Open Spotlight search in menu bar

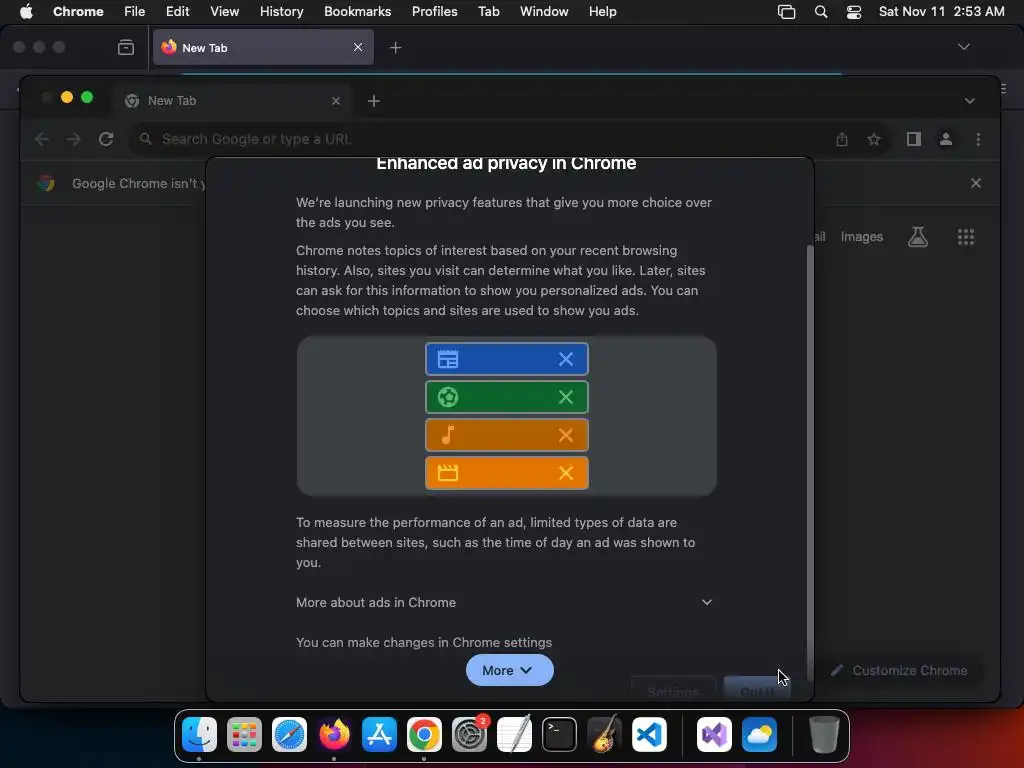pyautogui.click(x=821, y=12)
